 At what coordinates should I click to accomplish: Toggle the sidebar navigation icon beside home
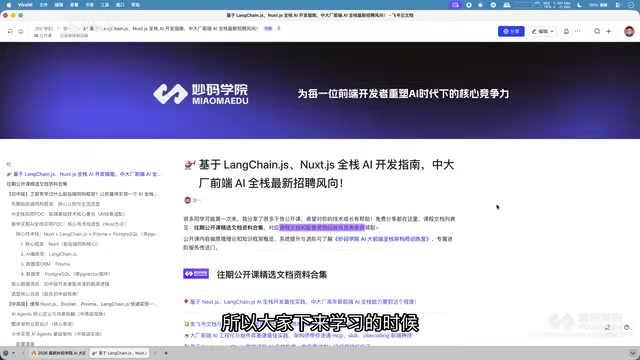[x=10, y=31]
